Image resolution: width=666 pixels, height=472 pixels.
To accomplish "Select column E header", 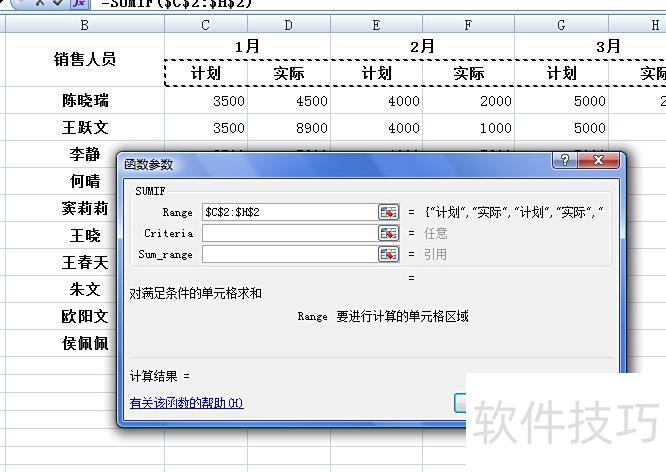I will point(376,25).
